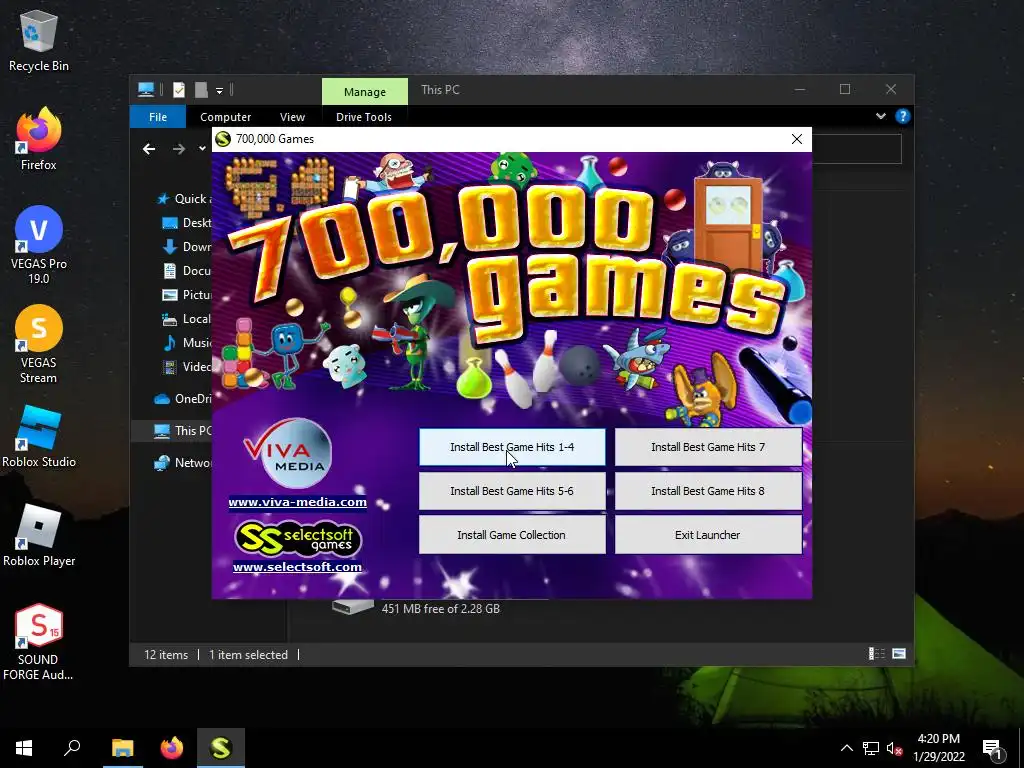Click the Exit Launcher button
Viewport: 1024px width, 768px height.
click(x=708, y=535)
